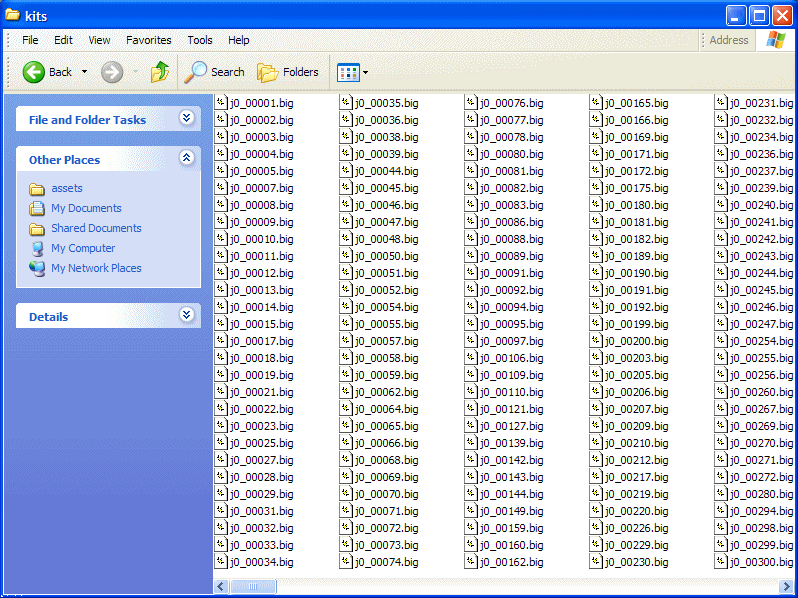Expand the Details panel
Viewport: 798px width, 598px height.
click(186, 316)
